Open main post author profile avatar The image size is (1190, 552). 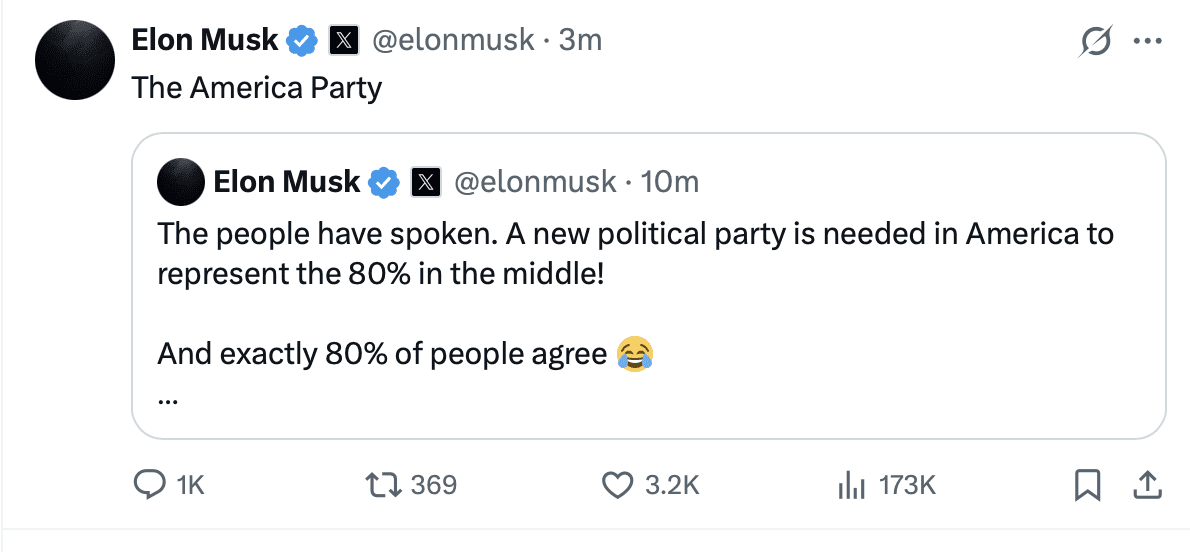[x=74, y=61]
